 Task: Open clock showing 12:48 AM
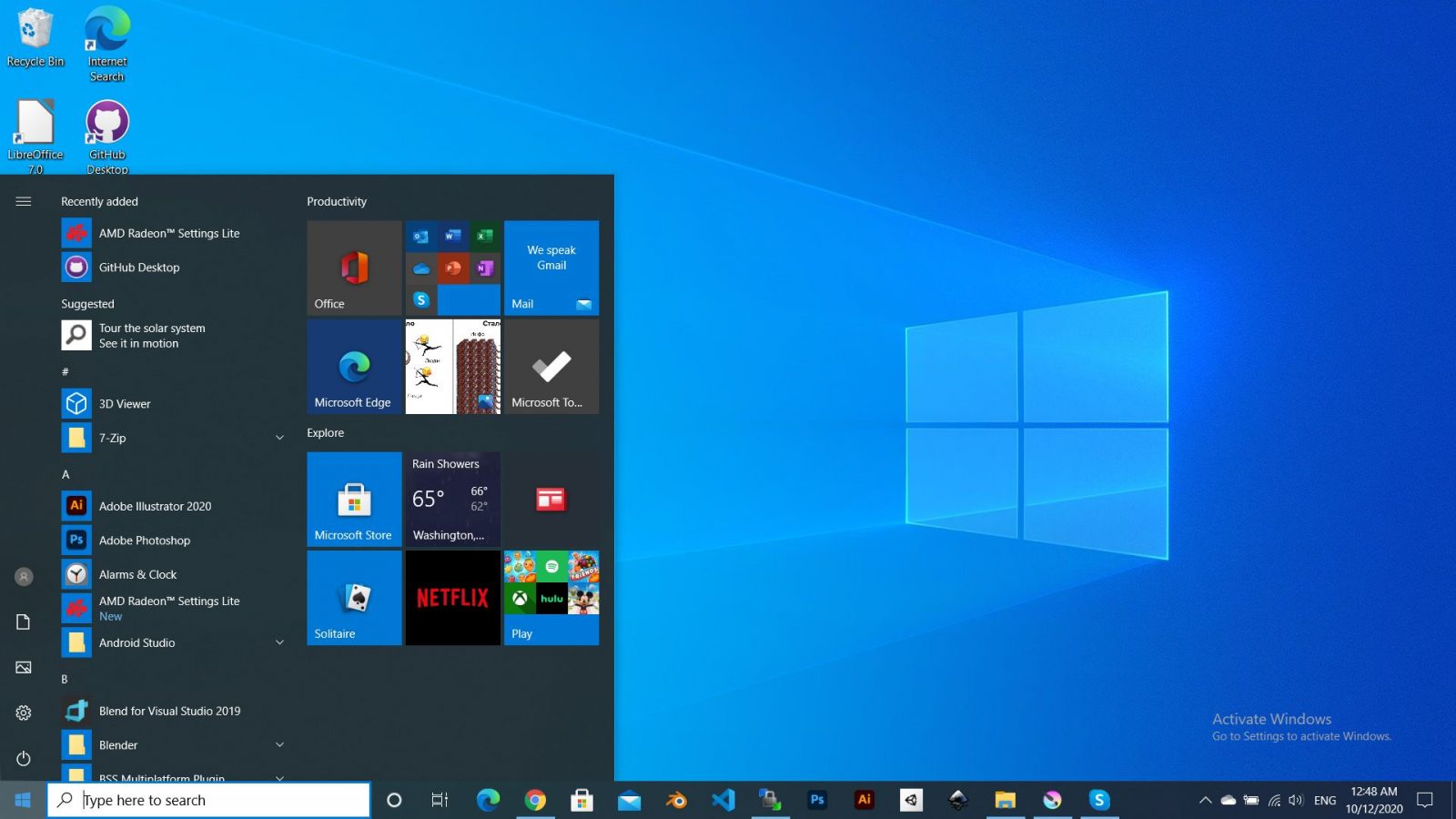click(1374, 800)
